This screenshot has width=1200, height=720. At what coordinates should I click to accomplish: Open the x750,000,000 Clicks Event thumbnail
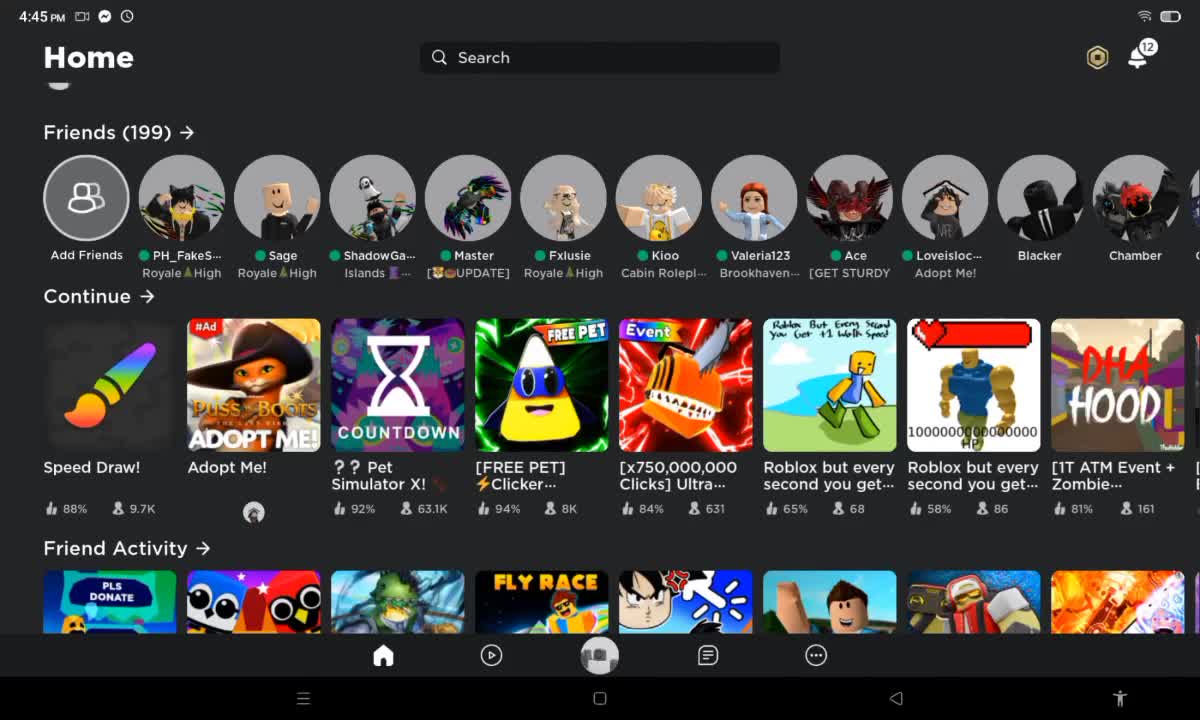686,385
